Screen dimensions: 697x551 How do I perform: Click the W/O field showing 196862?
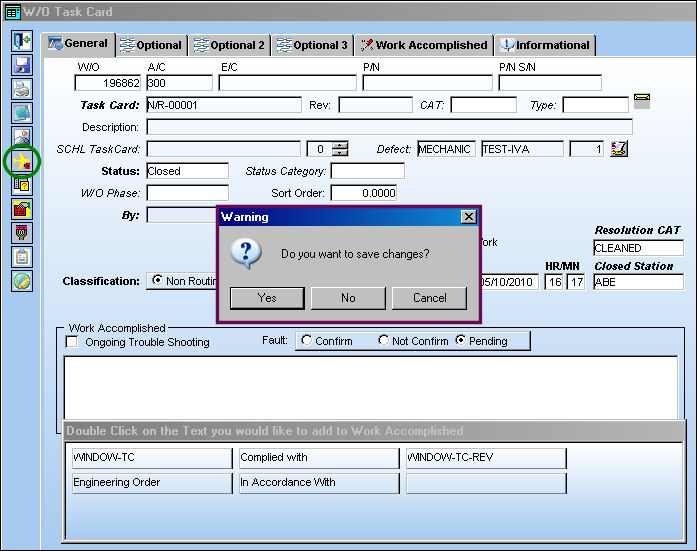click(108, 83)
